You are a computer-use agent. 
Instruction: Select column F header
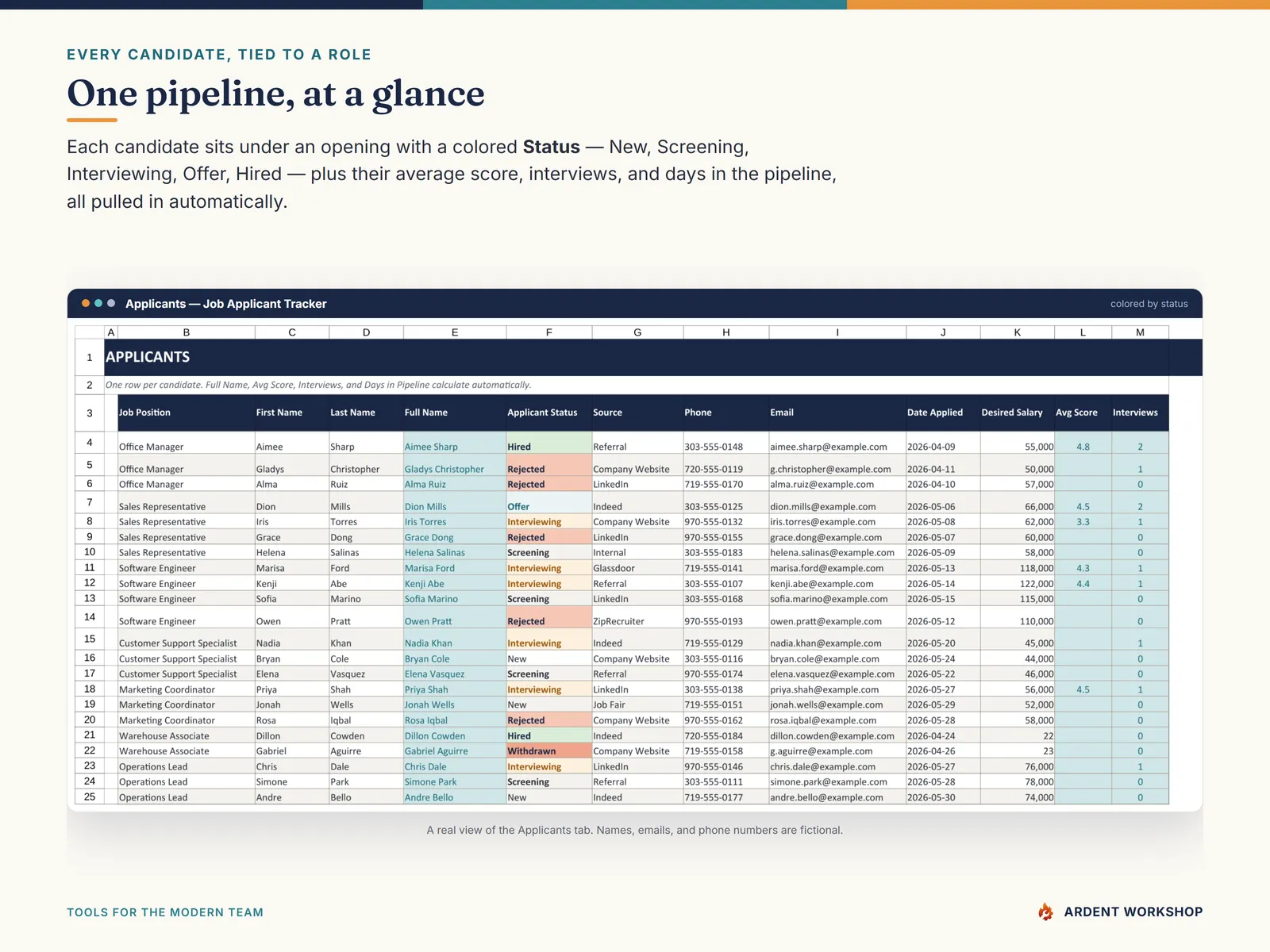point(548,332)
